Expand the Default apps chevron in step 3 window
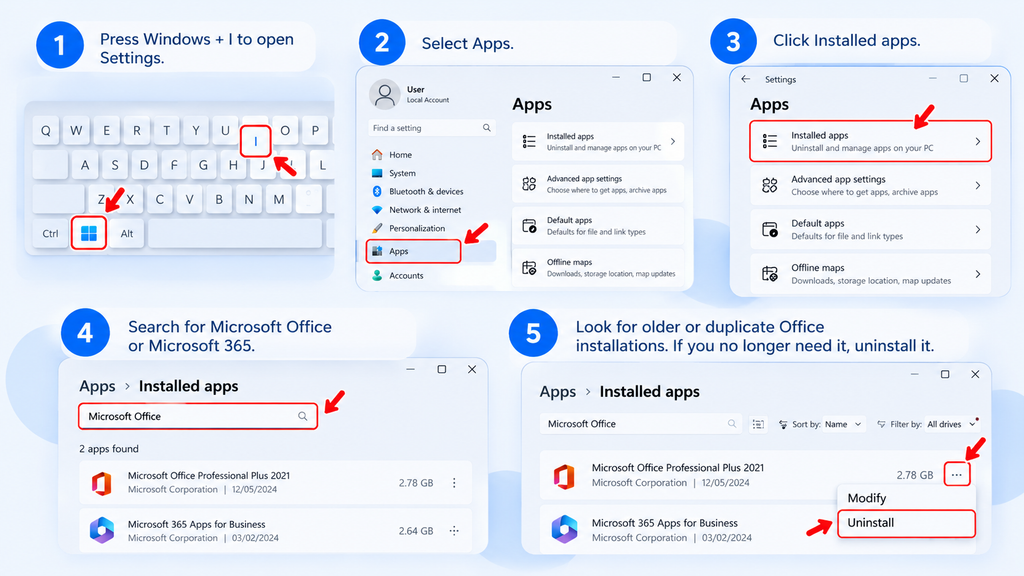The width and height of the screenshot is (1024, 576). pyautogui.click(x=978, y=229)
